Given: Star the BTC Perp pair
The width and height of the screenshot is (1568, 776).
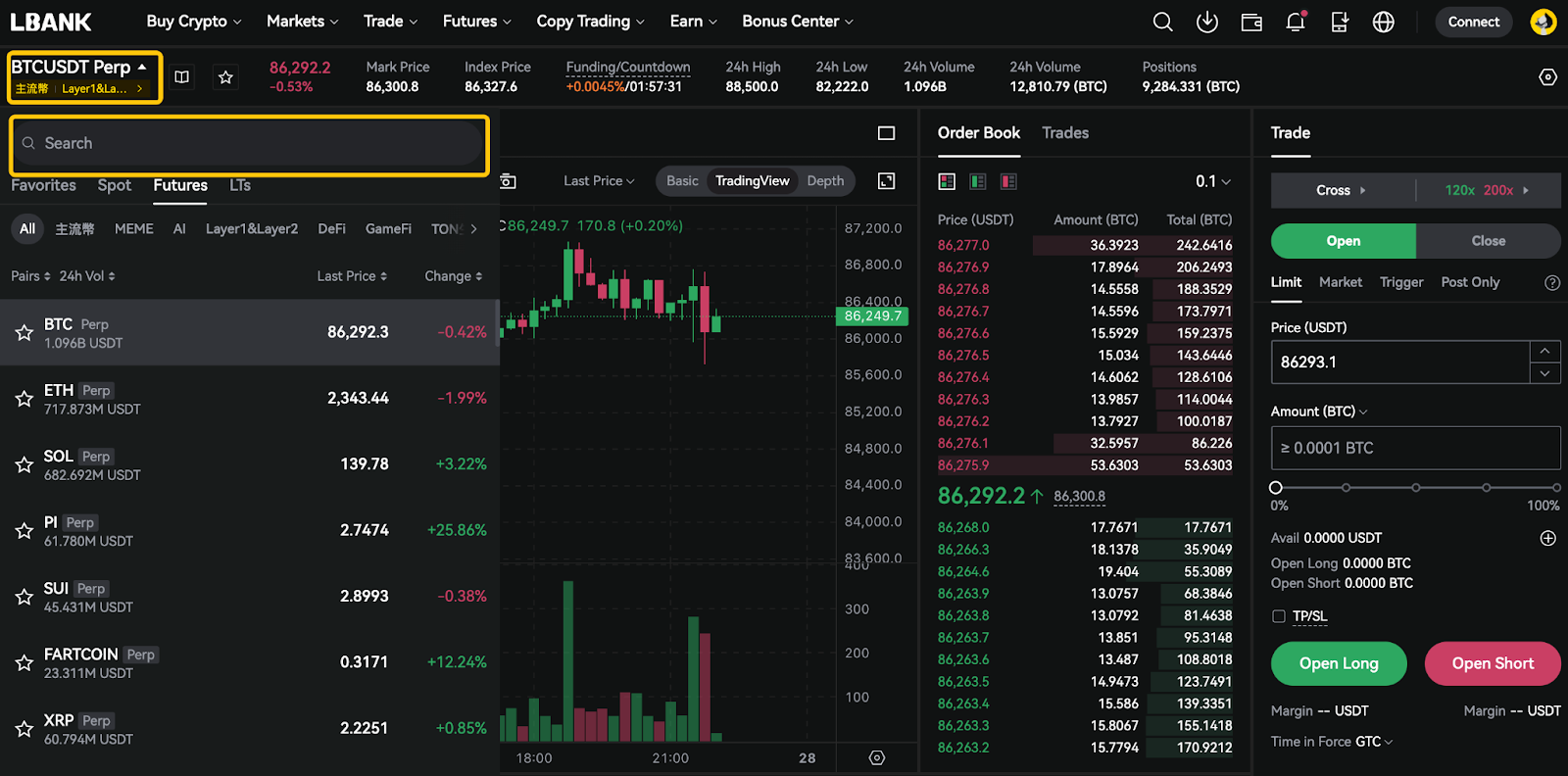Looking at the screenshot, I should pos(24,333).
